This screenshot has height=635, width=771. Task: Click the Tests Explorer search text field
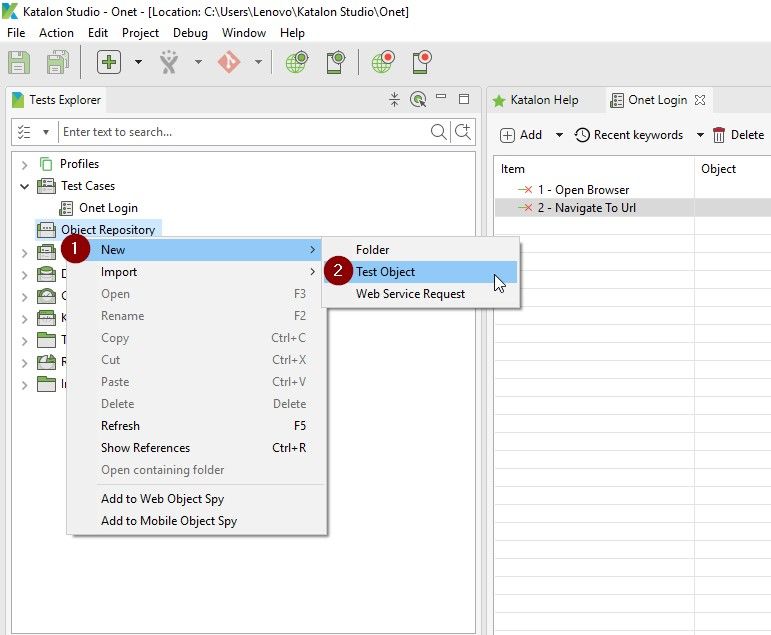tap(240, 132)
